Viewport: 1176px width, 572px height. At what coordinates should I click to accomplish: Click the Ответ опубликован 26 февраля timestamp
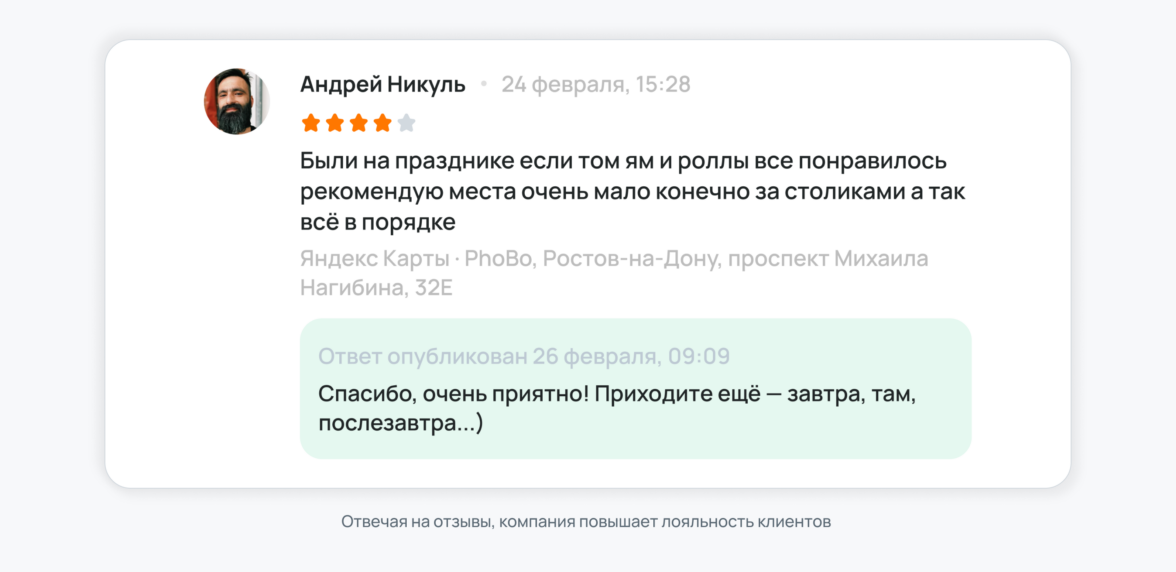524,356
